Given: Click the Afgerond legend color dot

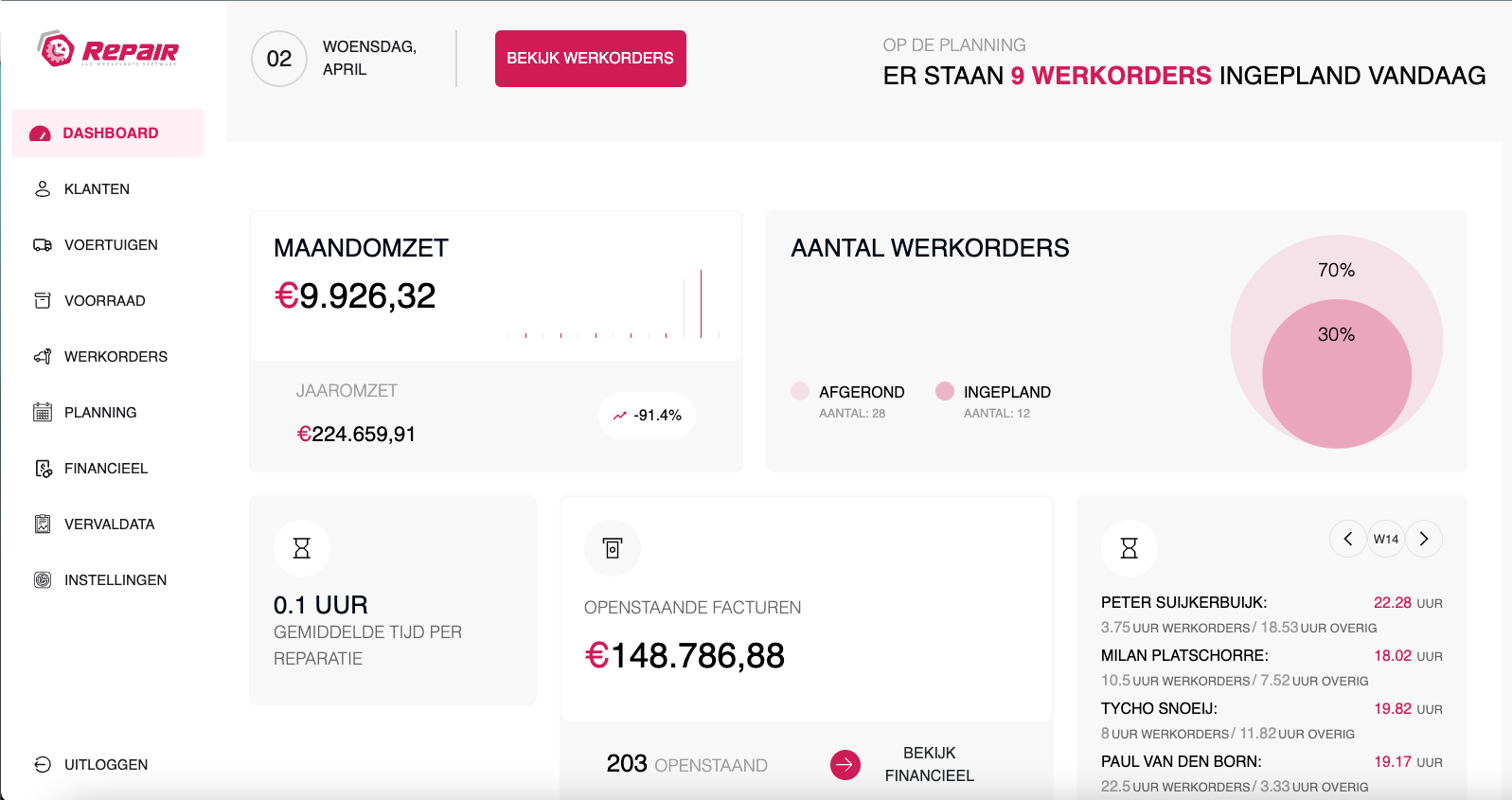Looking at the screenshot, I should click(800, 391).
